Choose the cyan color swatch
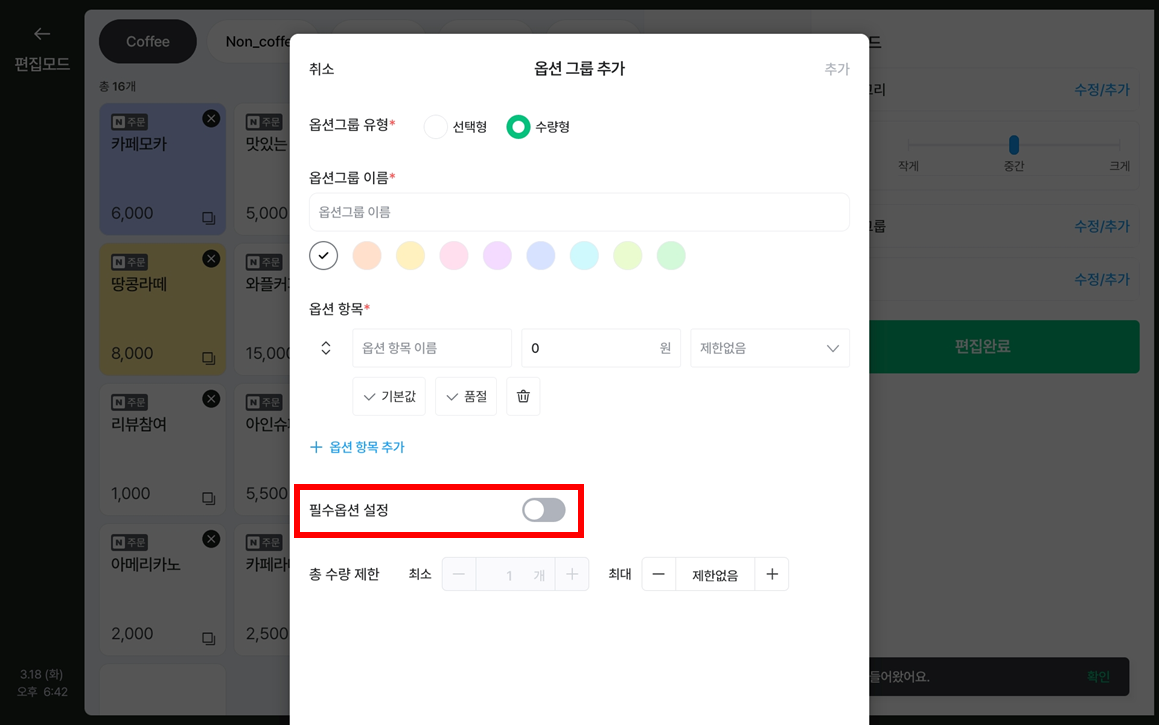 pos(584,256)
